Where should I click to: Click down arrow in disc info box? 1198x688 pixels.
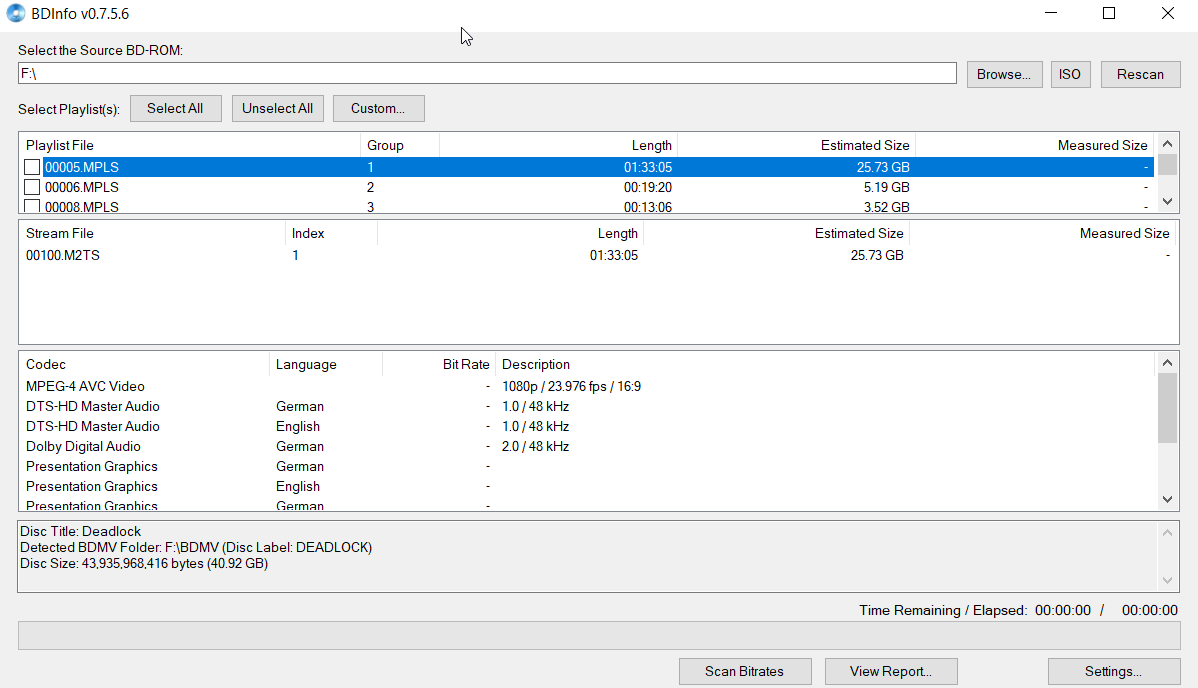click(x=1167, y=580)
